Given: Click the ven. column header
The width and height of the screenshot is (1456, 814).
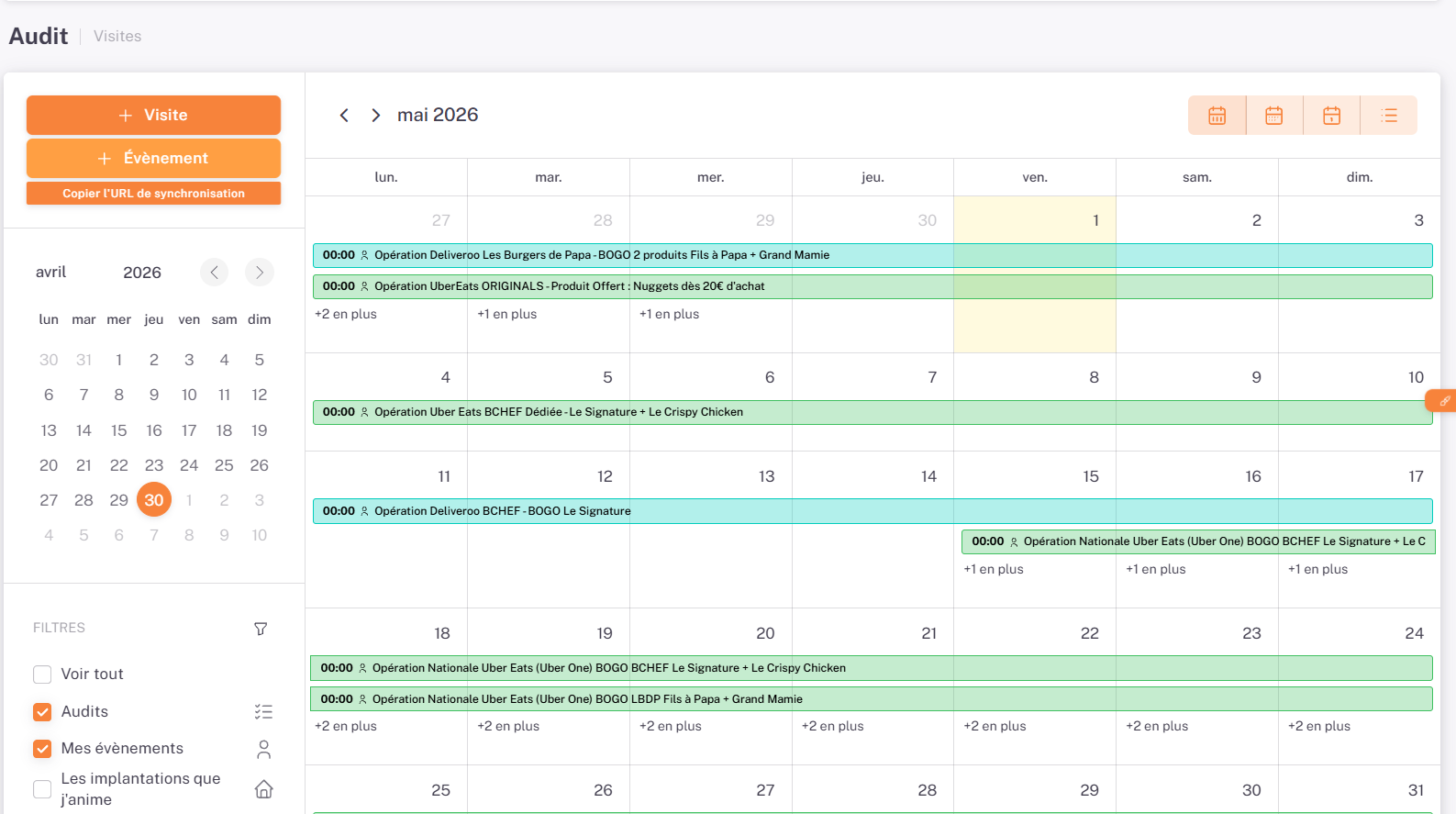Looking at the screenshot, I should pyautogui.click(x=1035, y=177).
